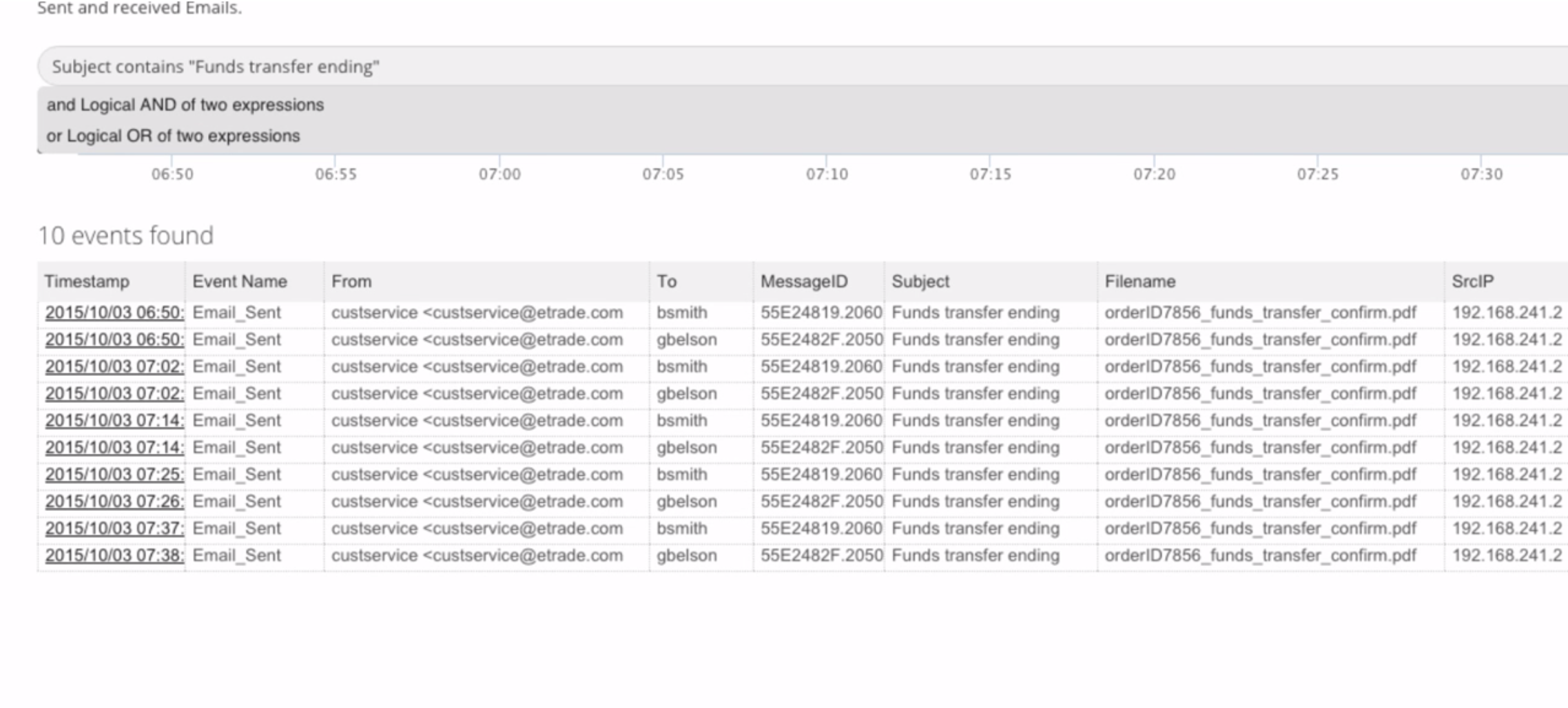Click SrcIP 192.168.241.2 in the 07:38 row

pos(1507,555)
